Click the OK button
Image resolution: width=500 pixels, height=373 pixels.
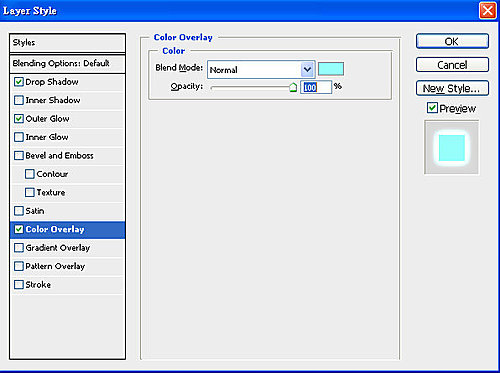click(452, 41)
